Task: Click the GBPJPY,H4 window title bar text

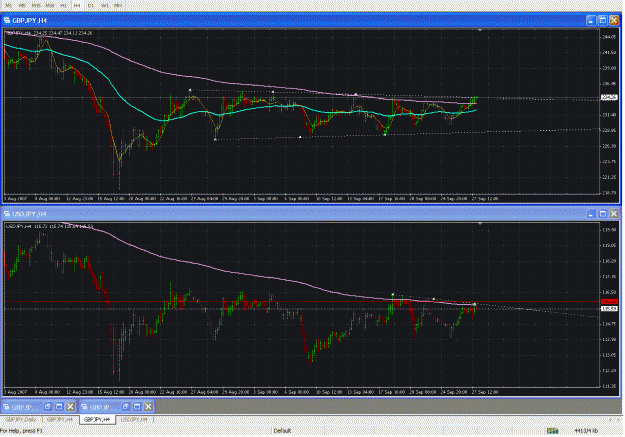Action: 29,20
